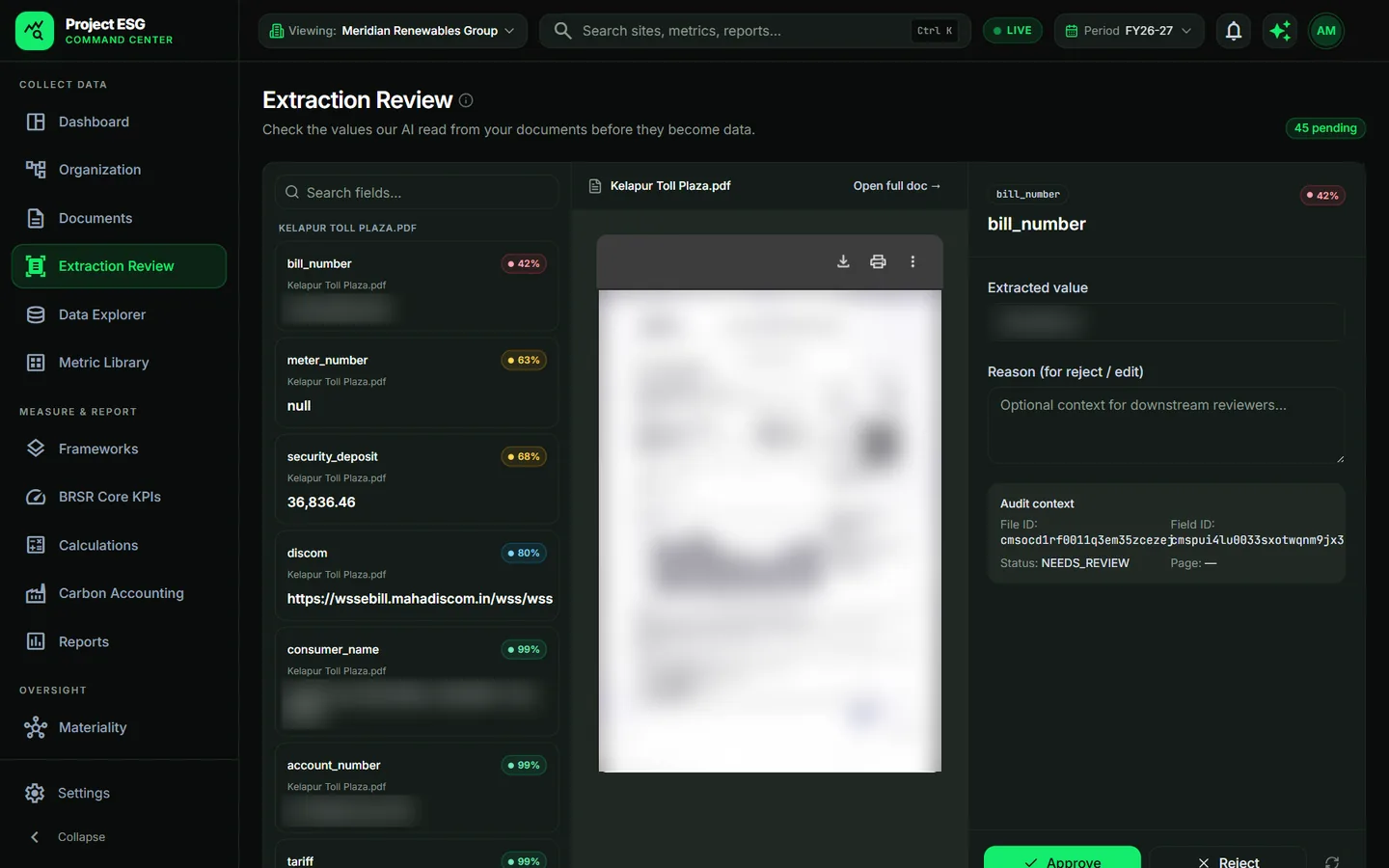
Task: Click the info icon beside Extraction Review
Action: pyautogui.click(x=466, y=100)
